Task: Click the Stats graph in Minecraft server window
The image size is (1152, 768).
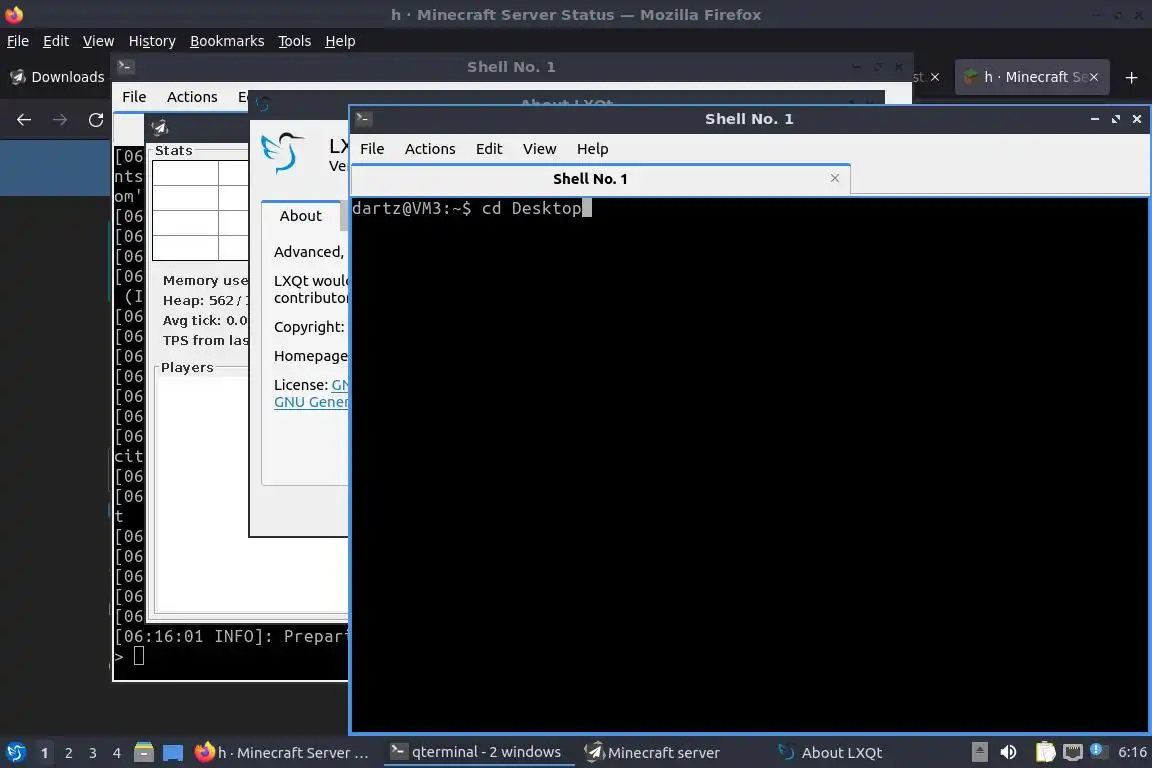Action: (200, 210)
